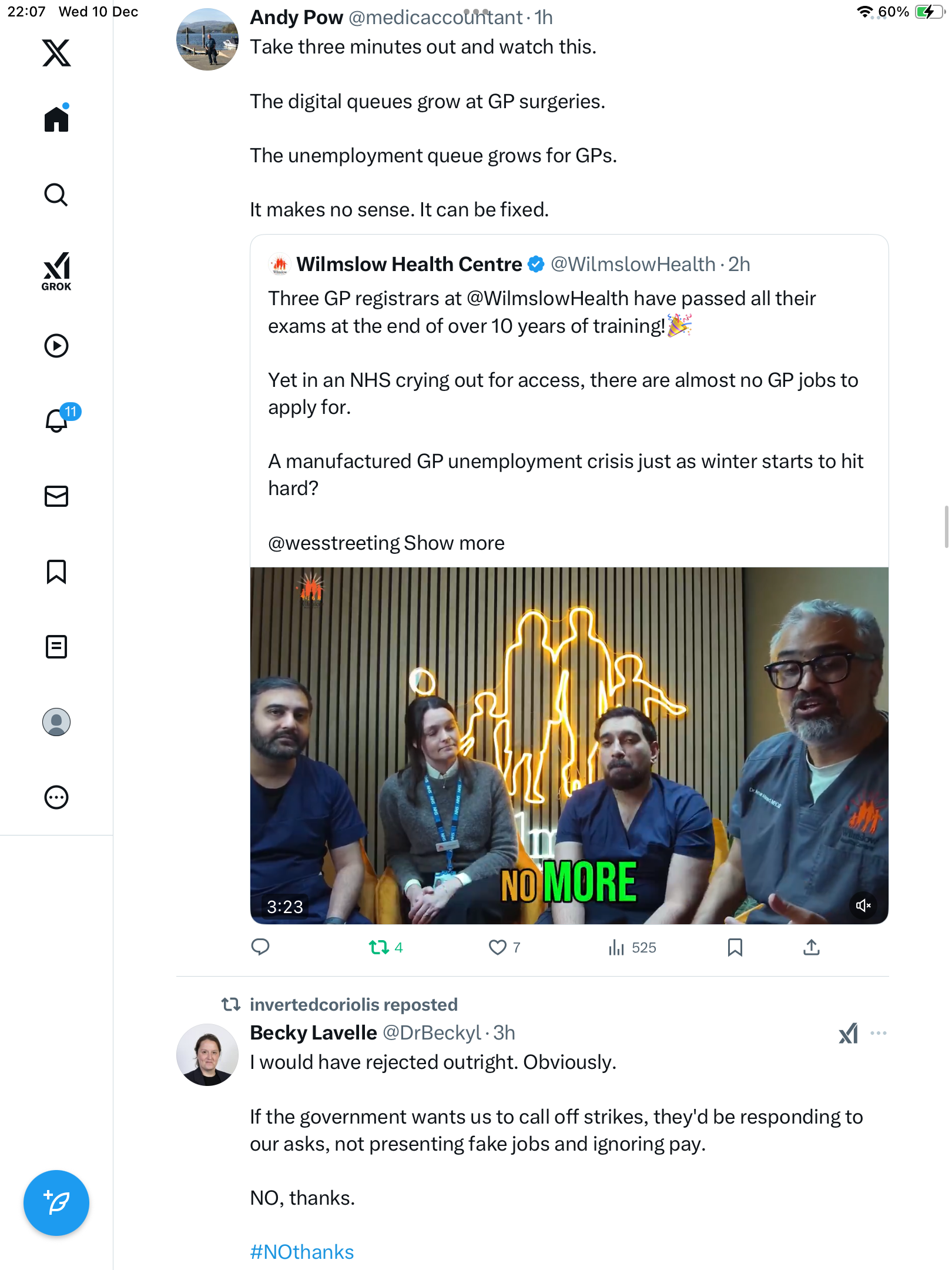This screenshot has height=1270, width=952.
Task: Open the Lists icon in sidebar
Action: (56, 647)
